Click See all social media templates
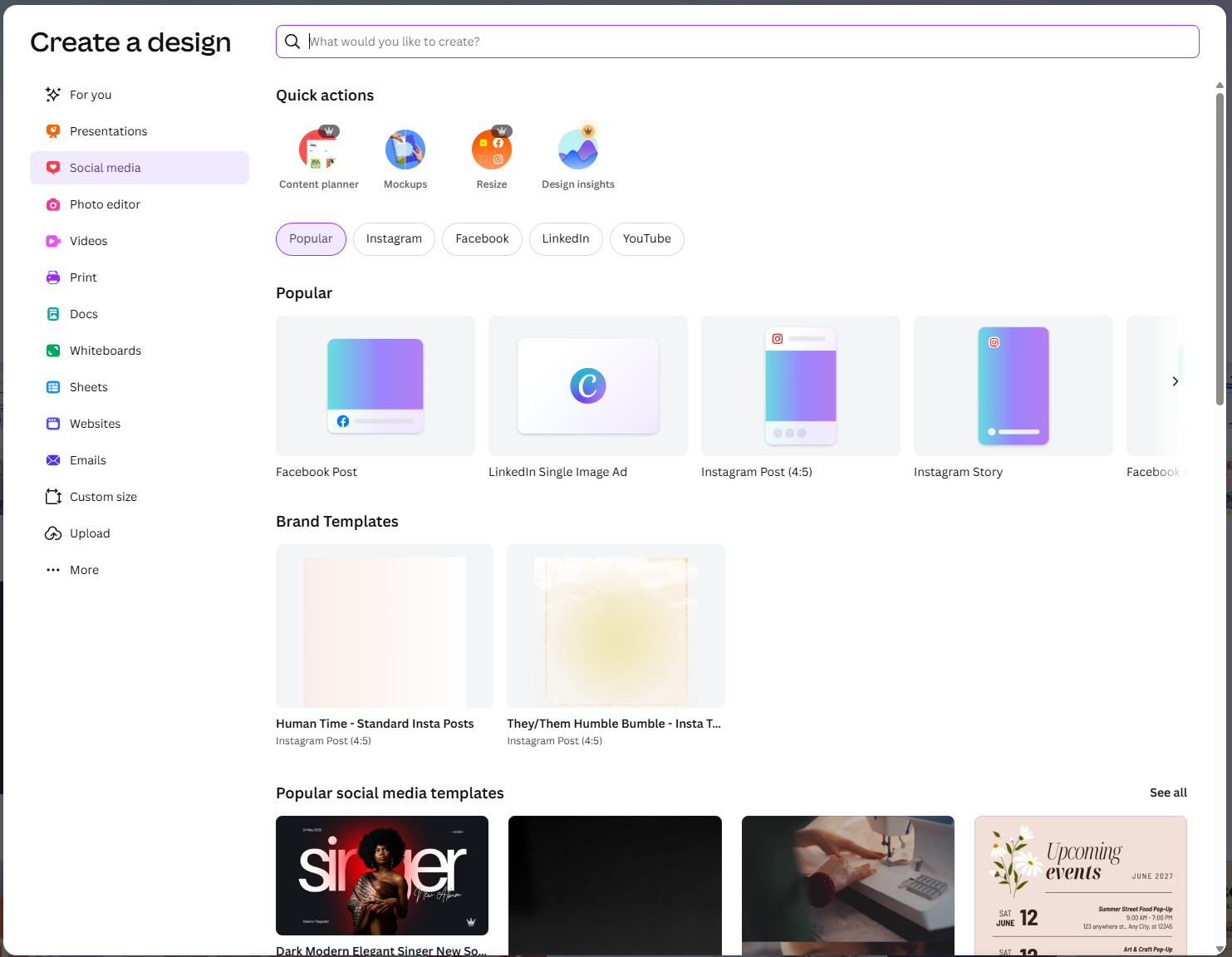This screenshot has width=1232, height=957. pyautogui.click(x=1167, y=793)
